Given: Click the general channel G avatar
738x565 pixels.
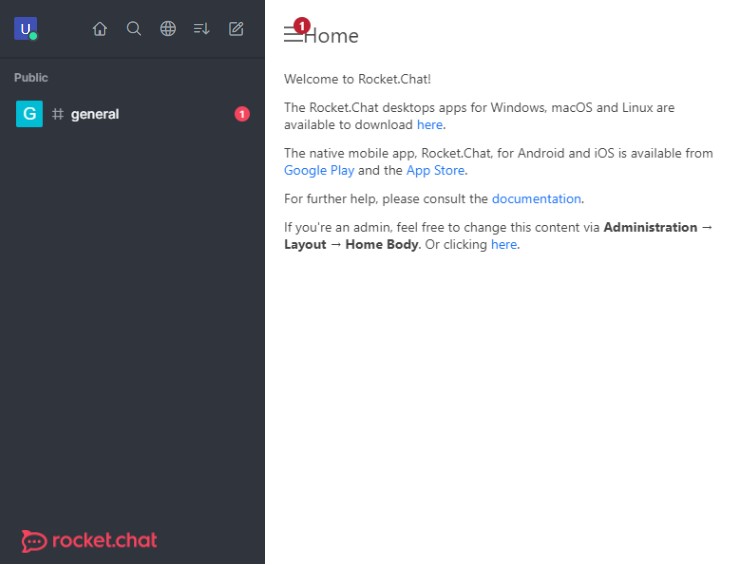Looking at the screenshot, I should [29, 114].
